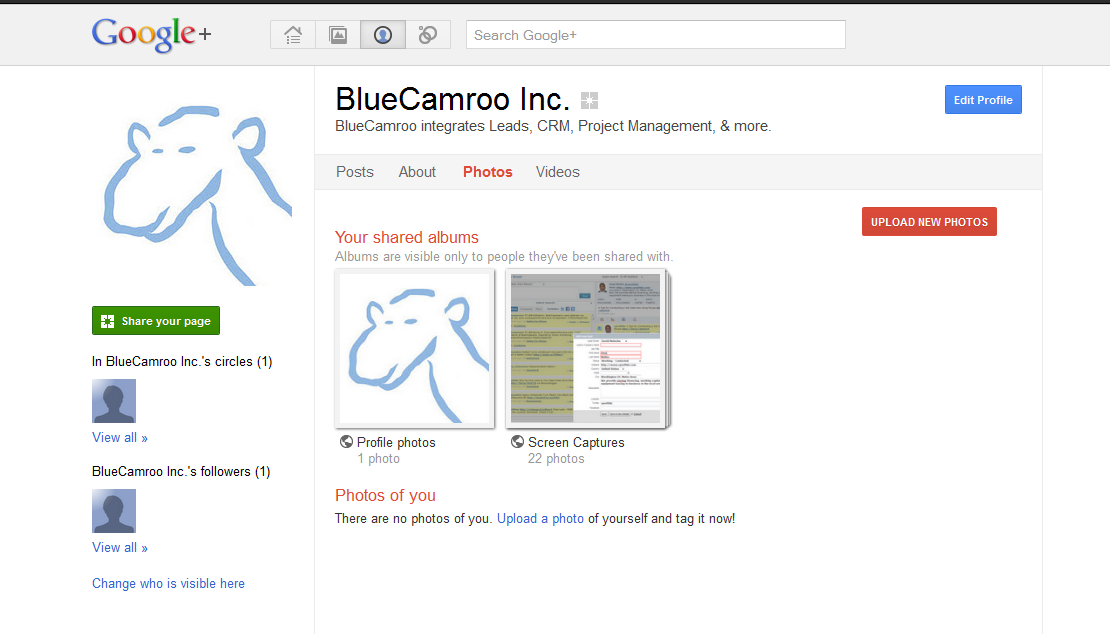Select the Photos tab

click(488, 172)
